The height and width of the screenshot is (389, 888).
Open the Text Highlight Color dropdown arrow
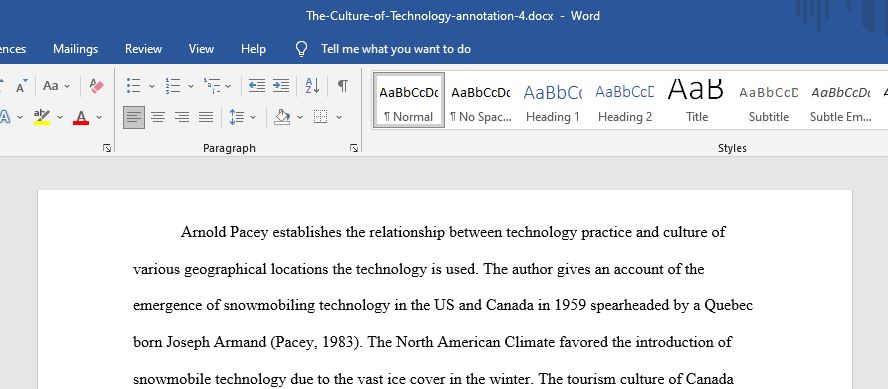coord(59,118)
